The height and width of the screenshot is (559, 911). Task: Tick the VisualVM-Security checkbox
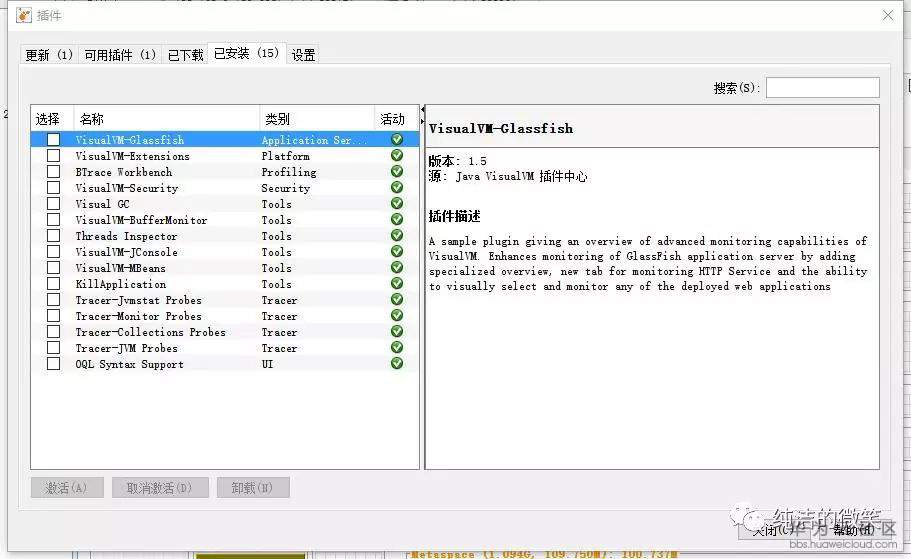coord(53,188)
